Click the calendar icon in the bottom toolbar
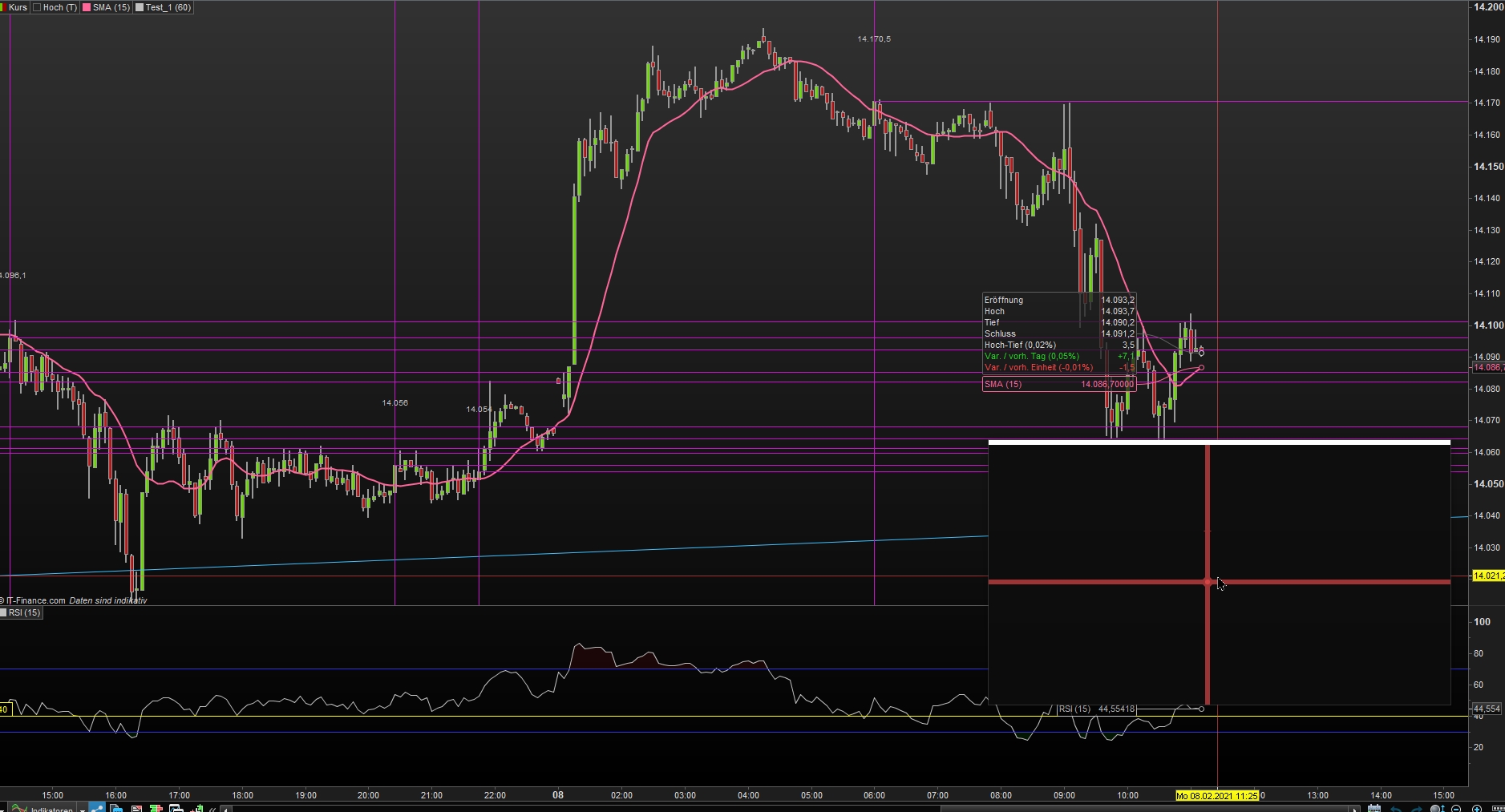 (x=1374, y=808)
